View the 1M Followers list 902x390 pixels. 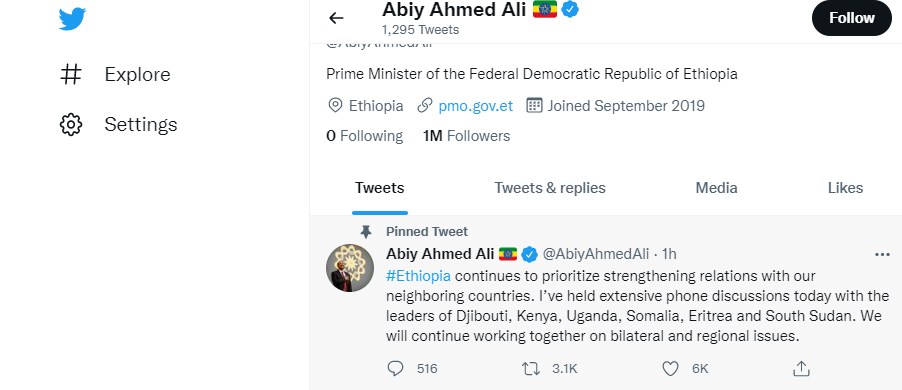pos(466,136)
